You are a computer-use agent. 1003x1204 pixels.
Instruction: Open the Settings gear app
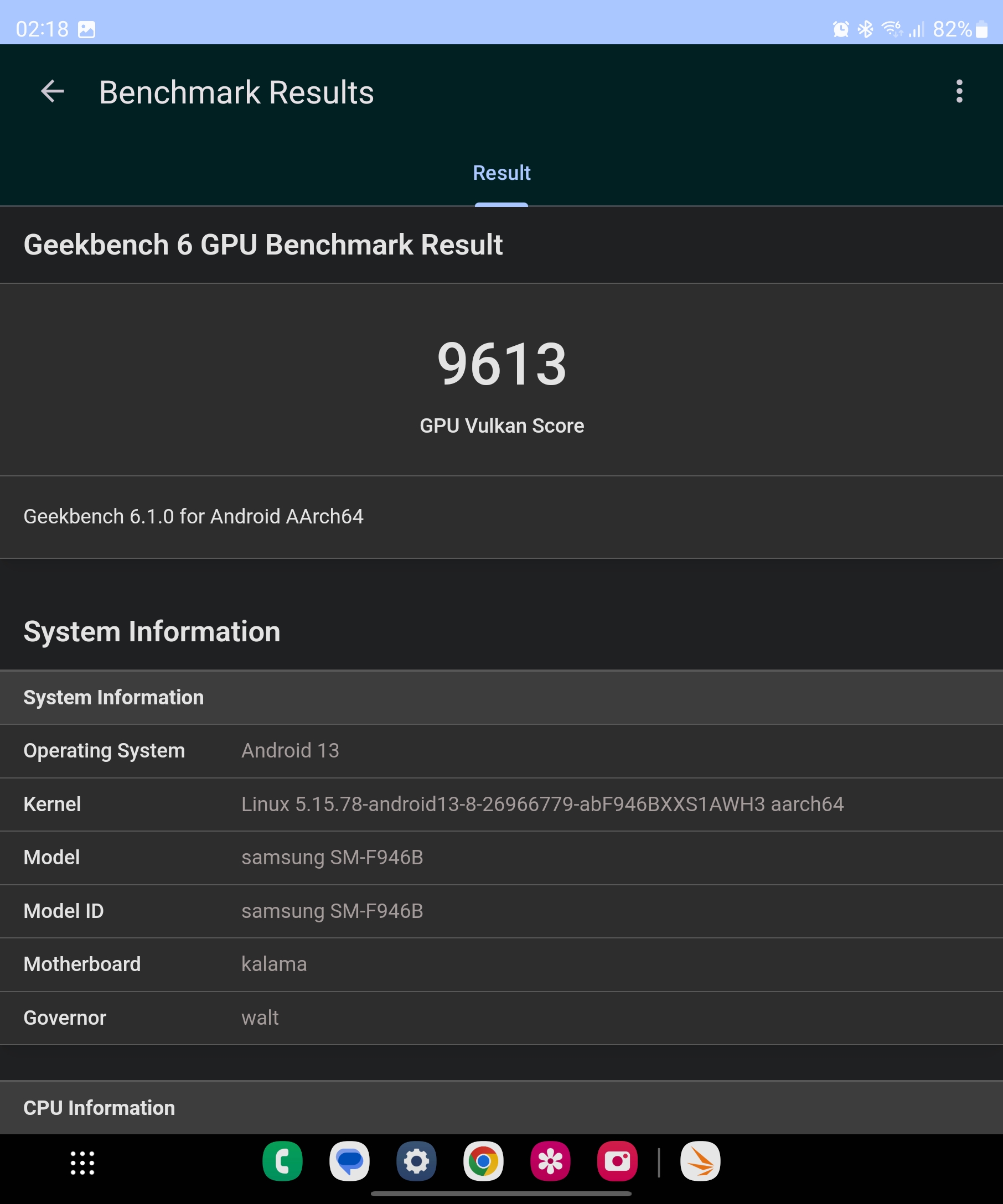point(416,1161)
